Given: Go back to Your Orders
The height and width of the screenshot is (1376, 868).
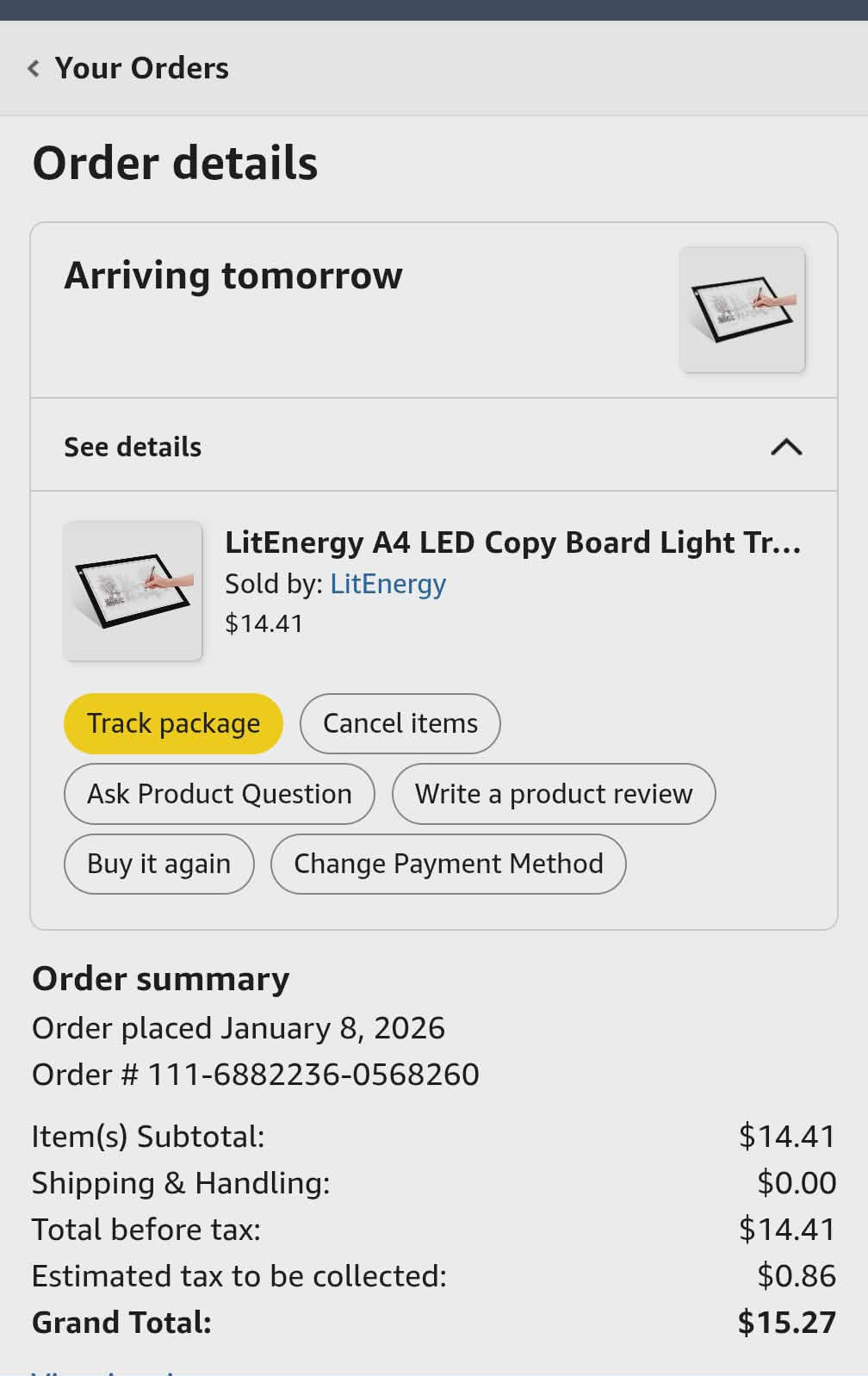Looking at the screenshot, I should point(142,68).
